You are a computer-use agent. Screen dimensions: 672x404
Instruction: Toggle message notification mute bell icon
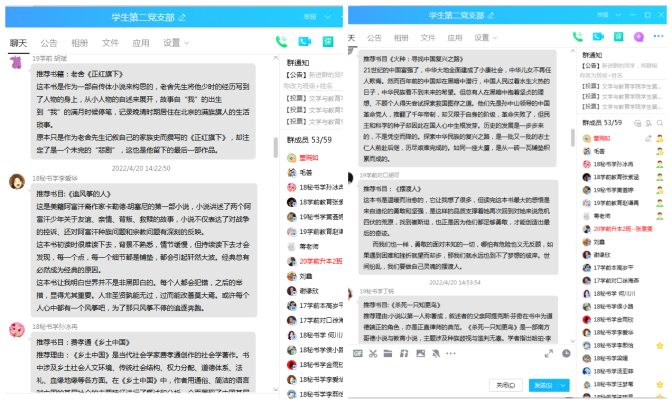437,353
